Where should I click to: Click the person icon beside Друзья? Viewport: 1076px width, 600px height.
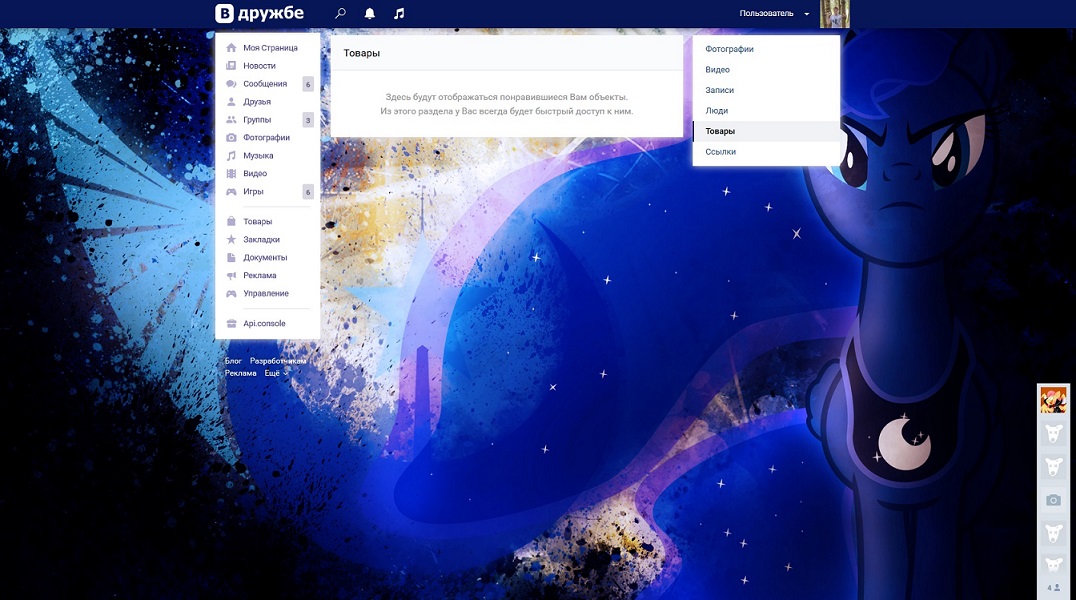coord(231,102)
